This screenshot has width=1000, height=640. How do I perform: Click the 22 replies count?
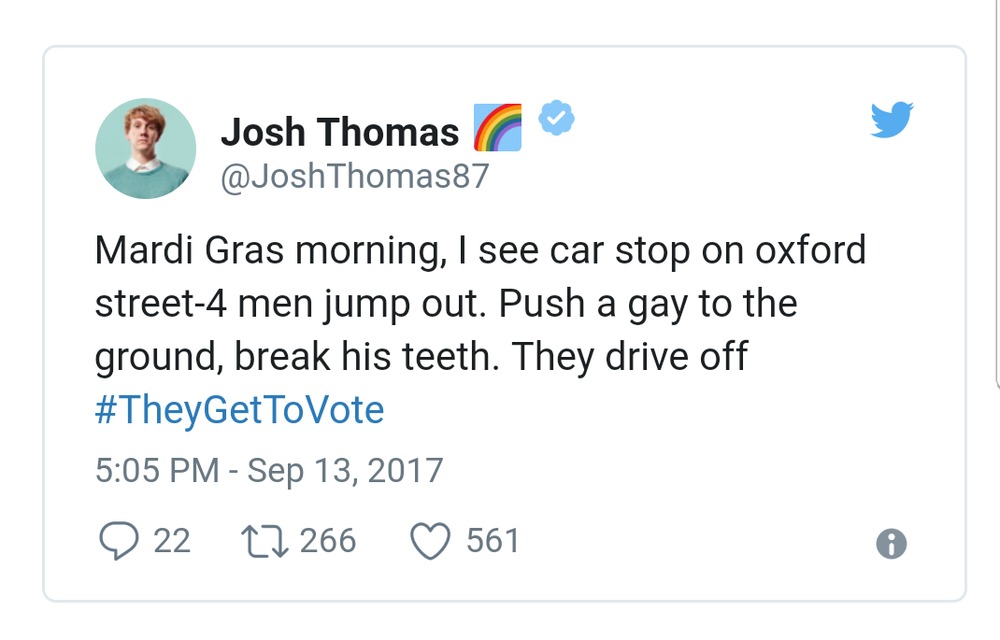(x=171, y=541)
